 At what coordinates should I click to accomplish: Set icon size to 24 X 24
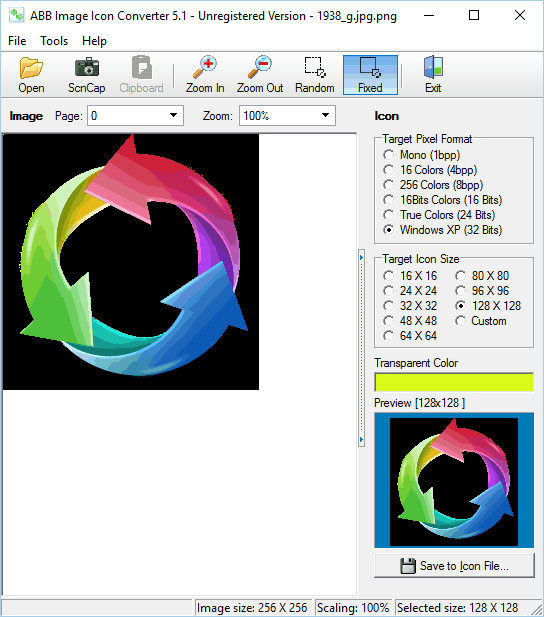(410, 291)
